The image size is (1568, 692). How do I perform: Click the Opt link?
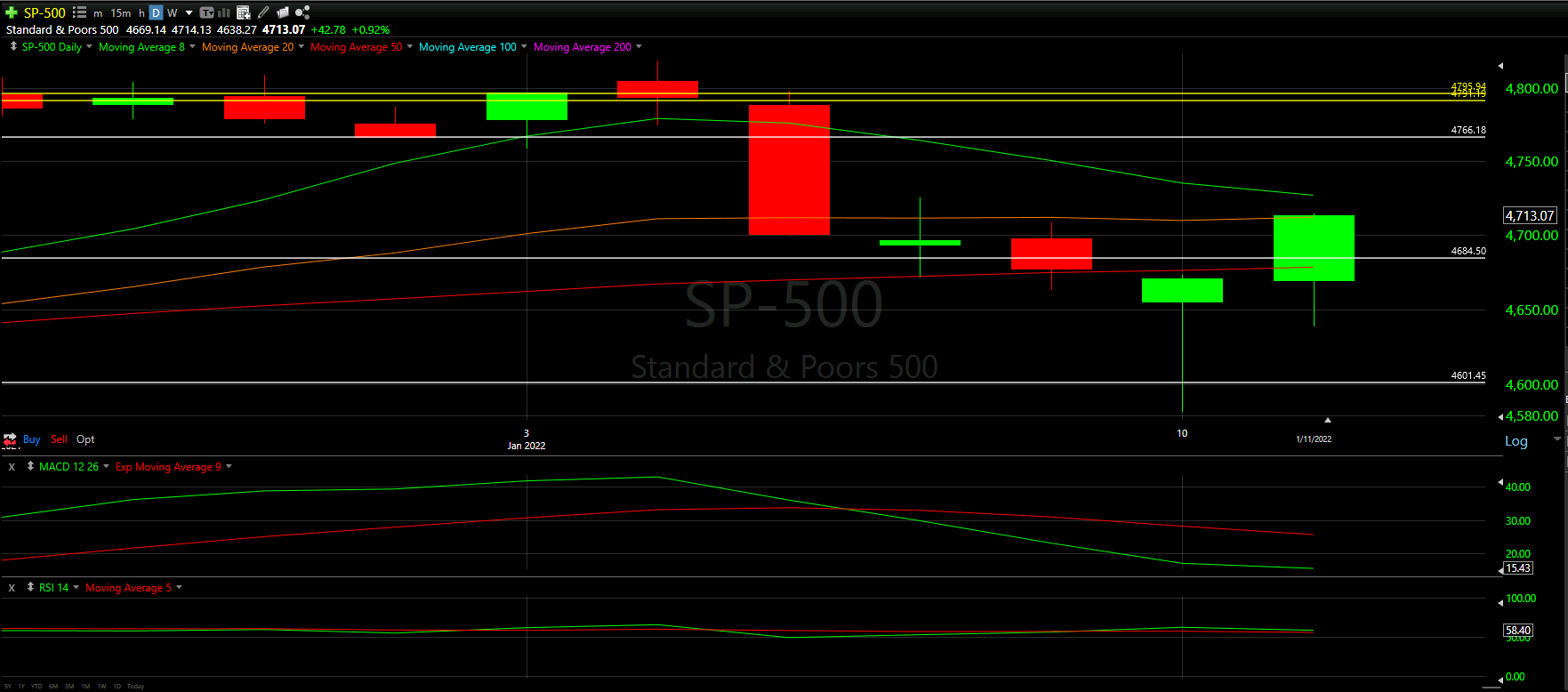pyautogui.click(x=85, y=439)
